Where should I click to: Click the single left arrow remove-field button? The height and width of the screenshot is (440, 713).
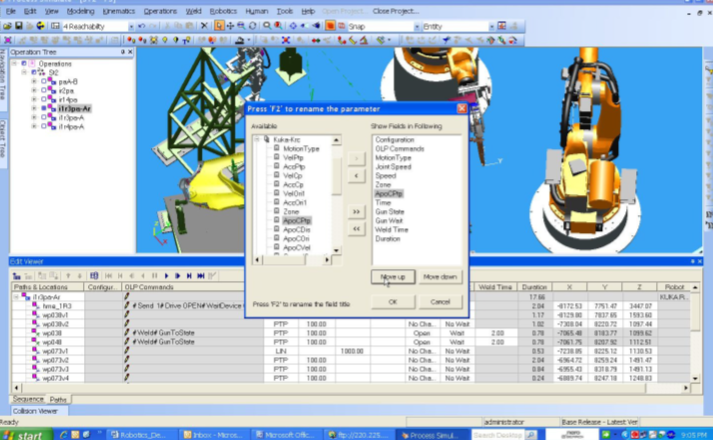tap(355, 177)
